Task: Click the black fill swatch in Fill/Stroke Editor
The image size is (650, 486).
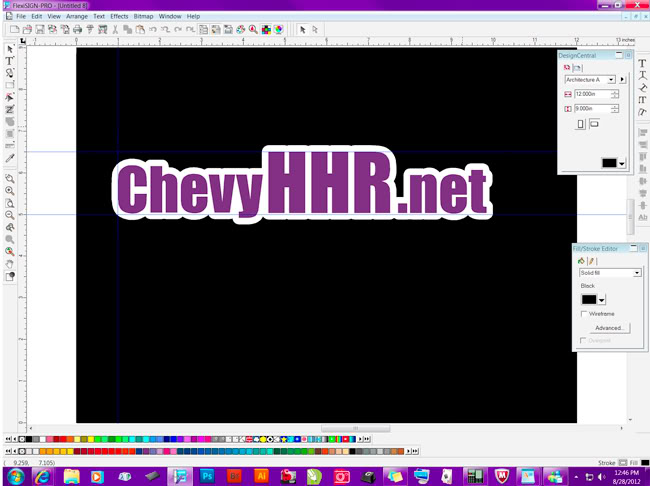Action: click(589, 299)
